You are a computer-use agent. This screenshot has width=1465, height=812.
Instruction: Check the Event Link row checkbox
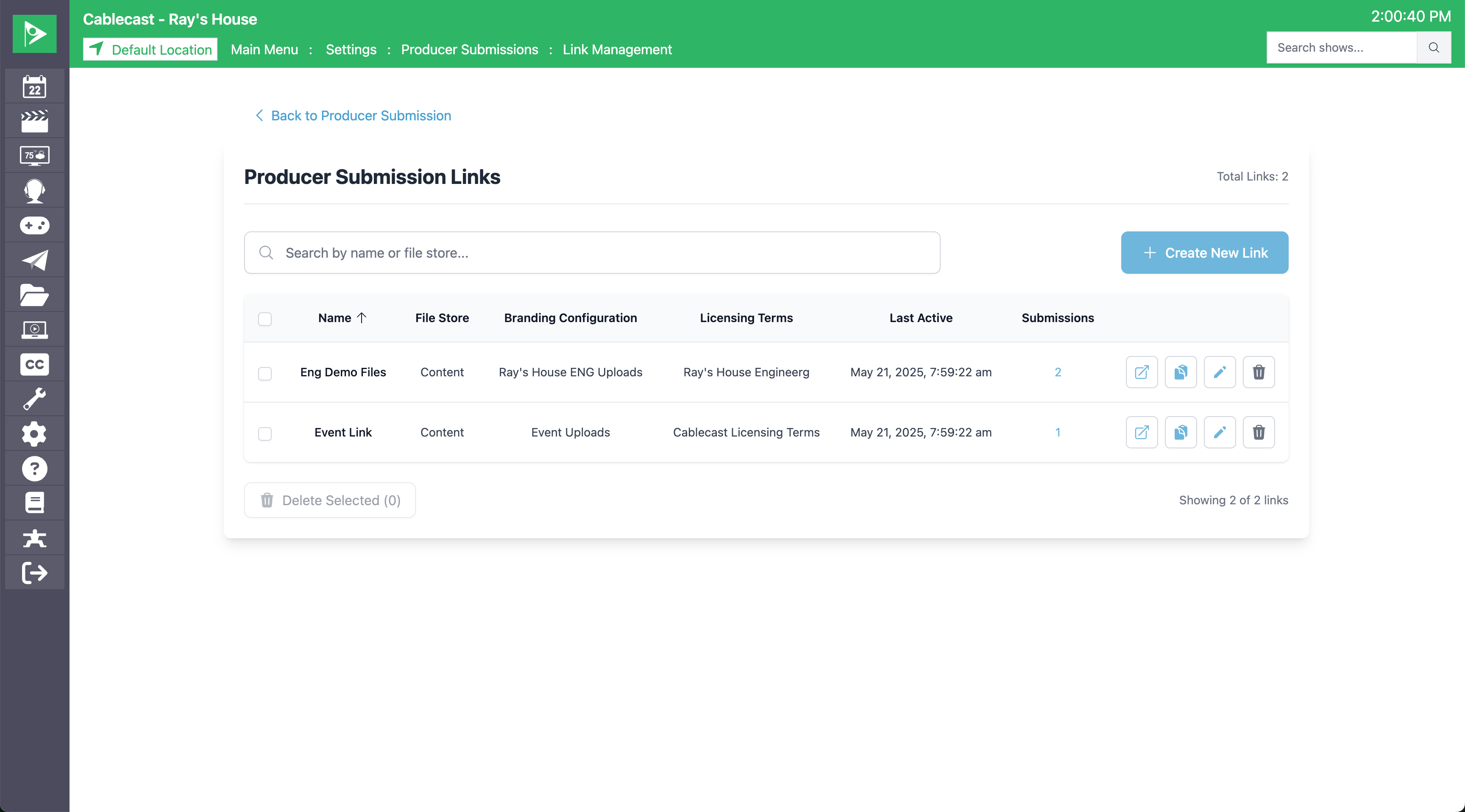[265, 433]
